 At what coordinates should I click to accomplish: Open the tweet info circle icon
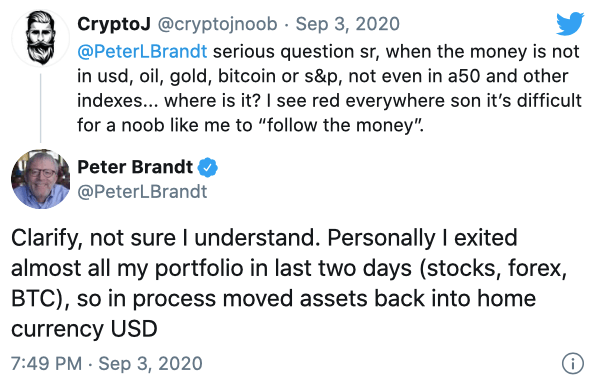point(573,363)
